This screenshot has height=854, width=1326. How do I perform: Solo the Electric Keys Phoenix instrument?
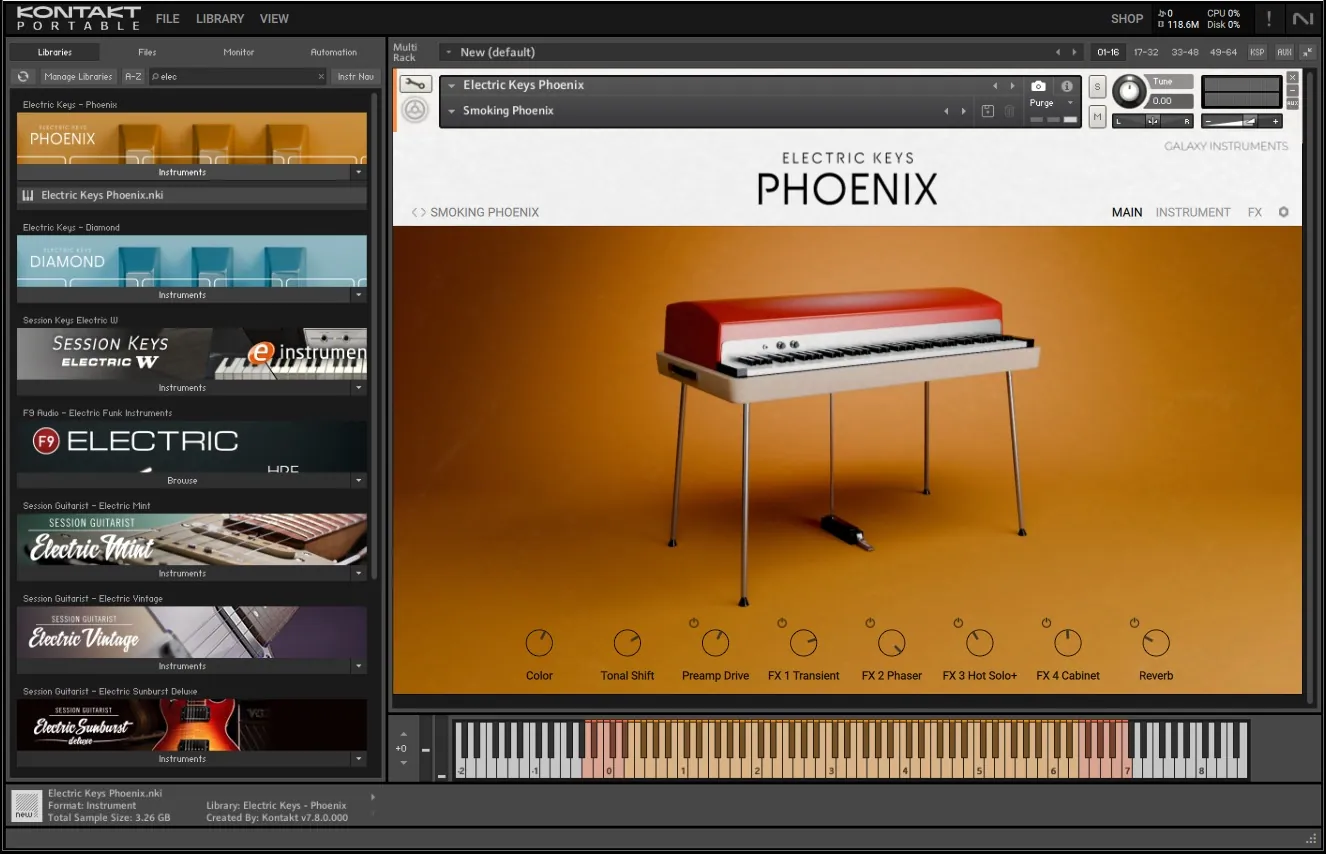point(1096,87)
